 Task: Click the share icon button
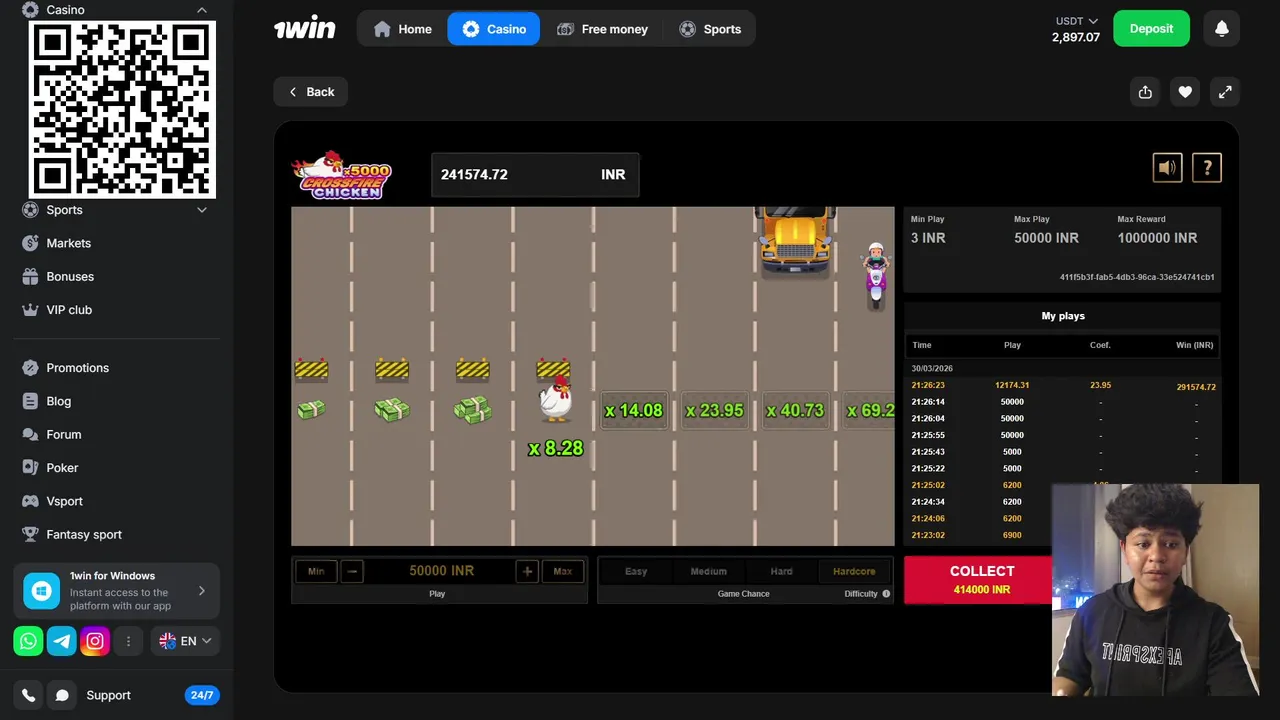(x=1145, y=92)
